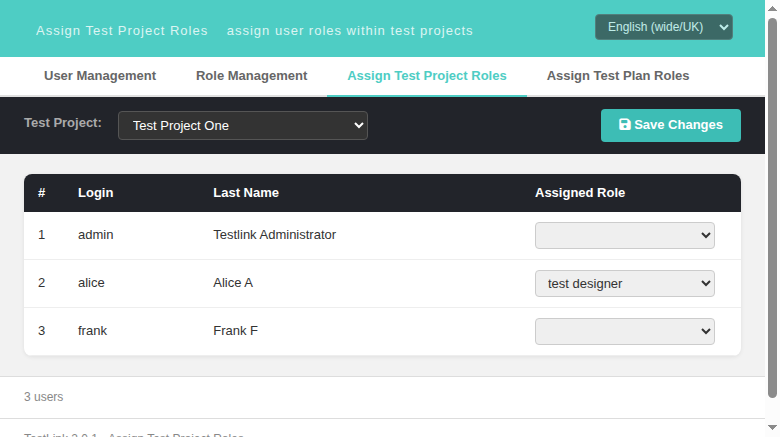Open the assigned role dropdown for admin

(625, 235)
